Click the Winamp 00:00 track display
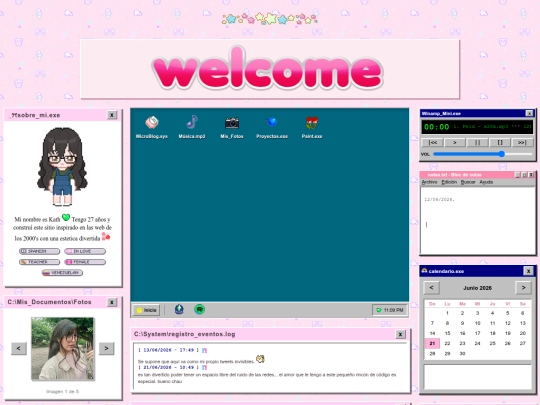Screen dimensions: 540x405 click(477, 127)
